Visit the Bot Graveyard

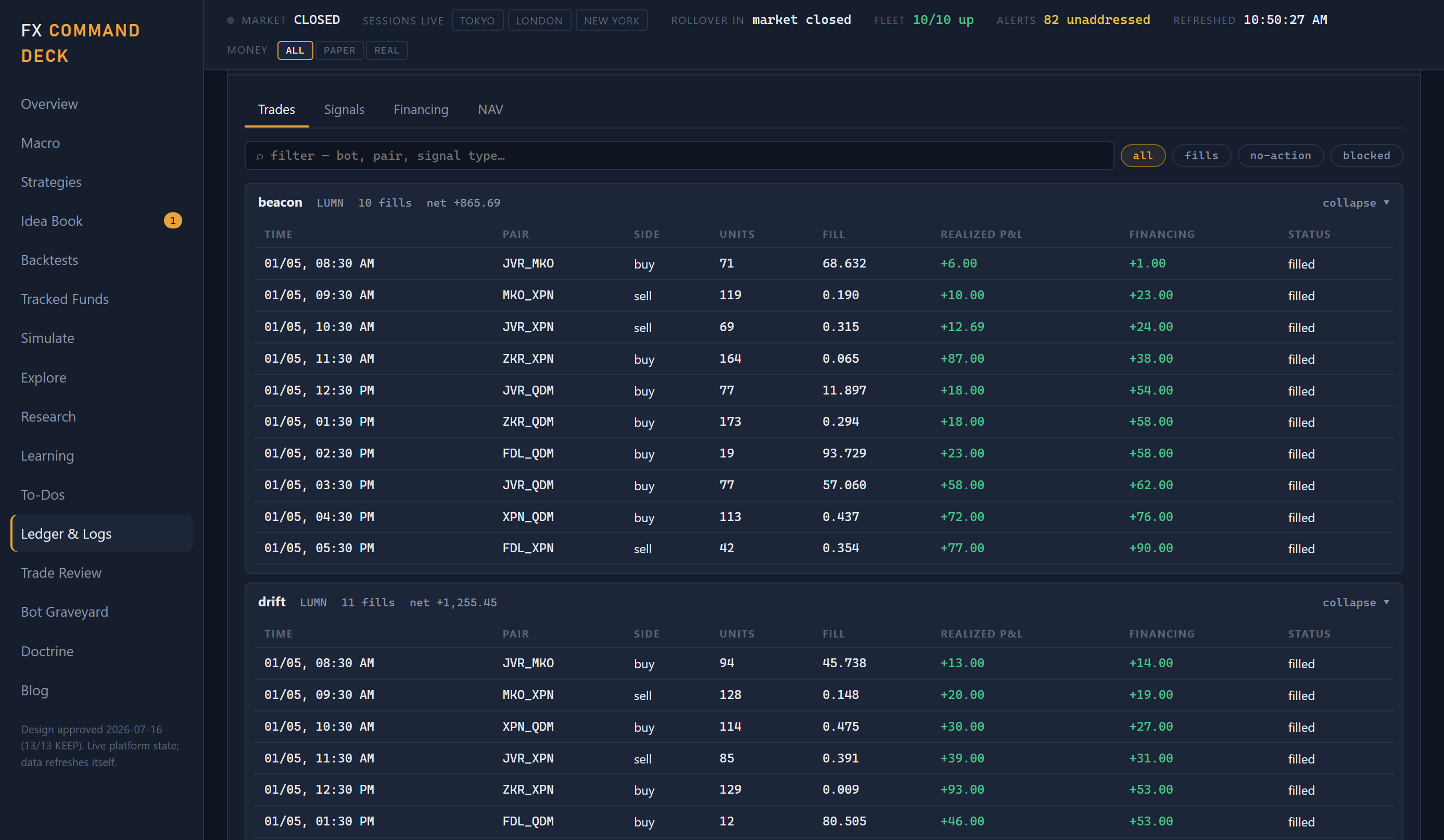[x=102, y=612]
